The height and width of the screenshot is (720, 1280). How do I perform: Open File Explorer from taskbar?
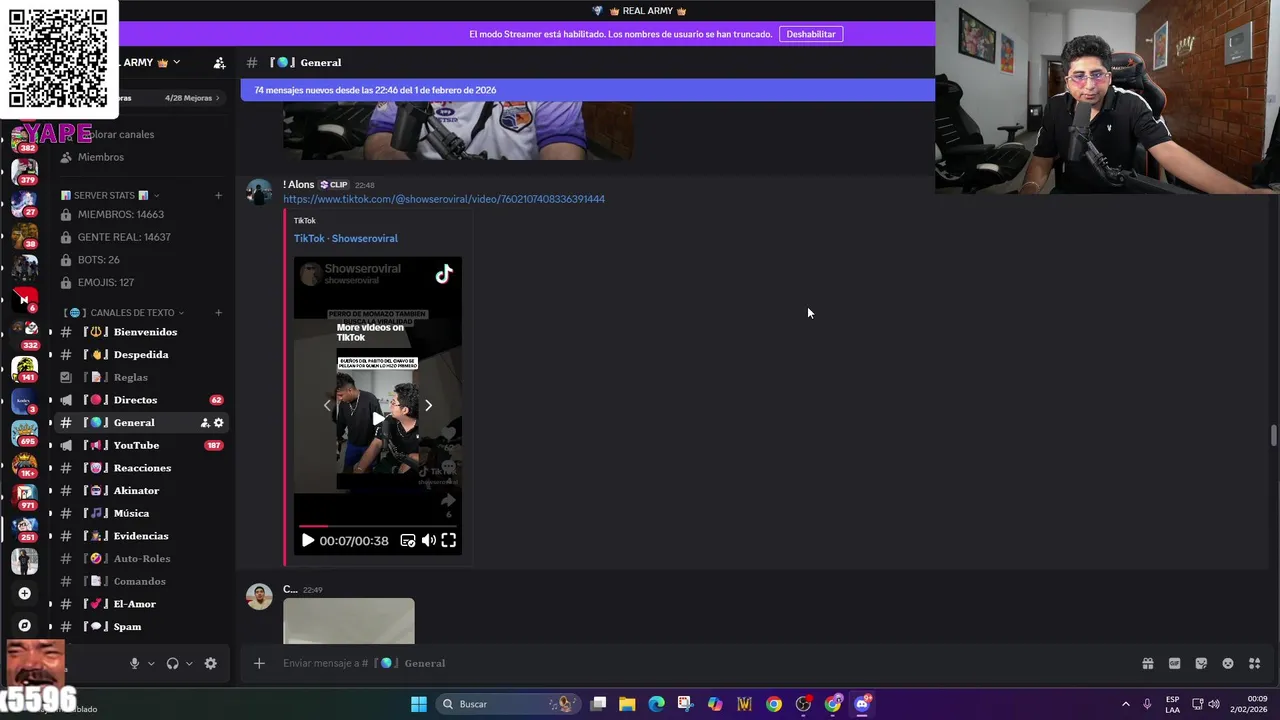[x=627, y=704]
